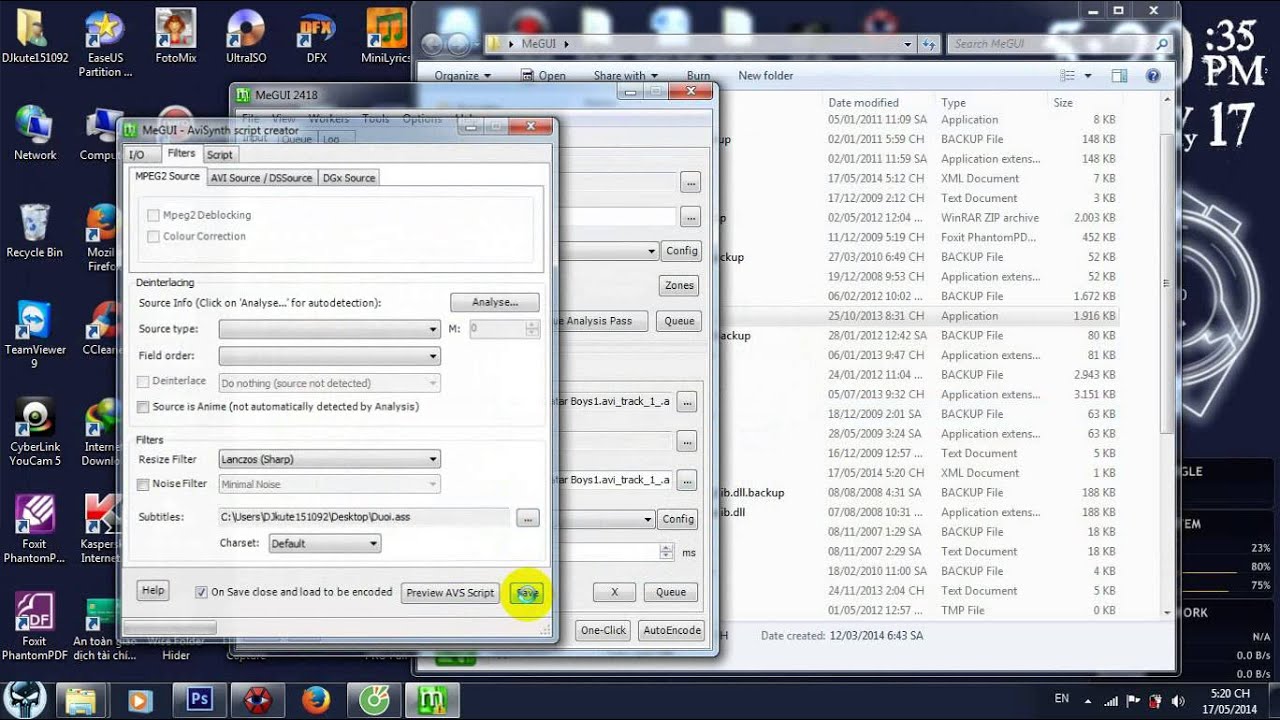Click Zones in the MeGUI window
The width and height of the screenshot is (1280, 720).
679,286
